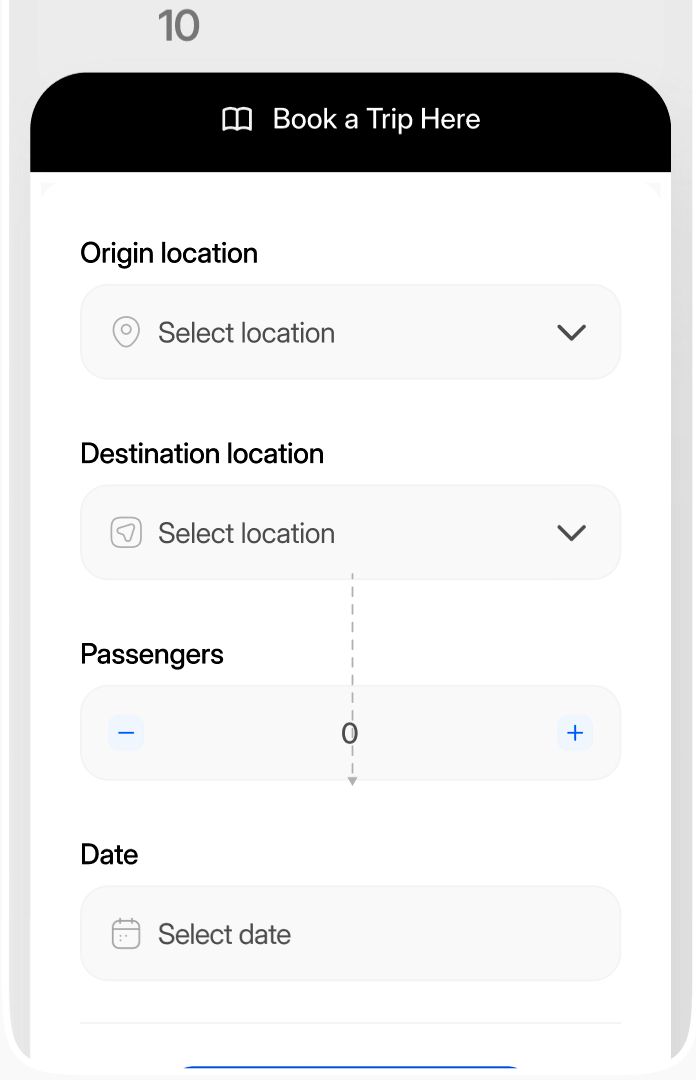Decrease passengers with the minus button

pos(126,733)
